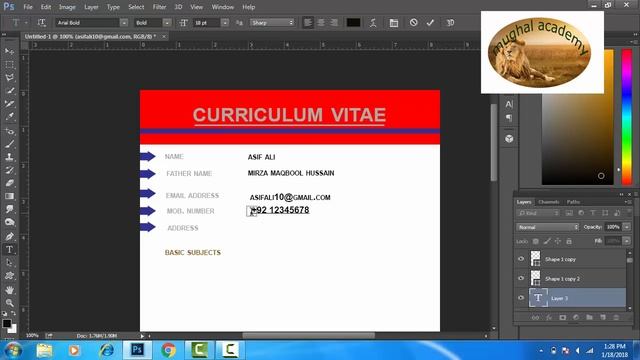Toggle lock transparent pixels
Screen dimensions: 640x360
(x=536, y=241)
